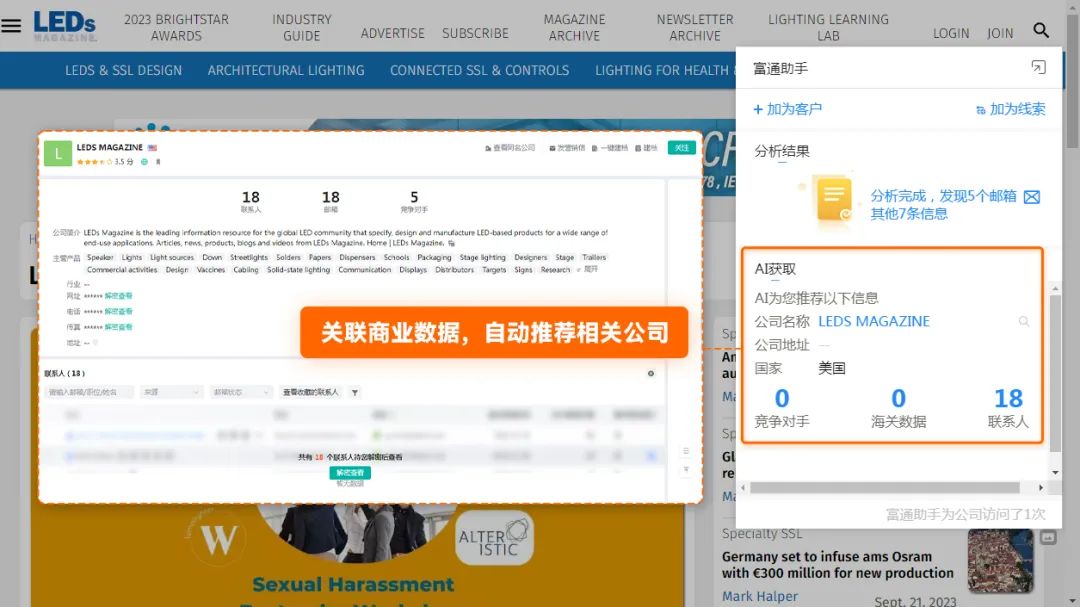Open Industry Guide menu item
Screen dimensions: 1080x607
[302, 28]
